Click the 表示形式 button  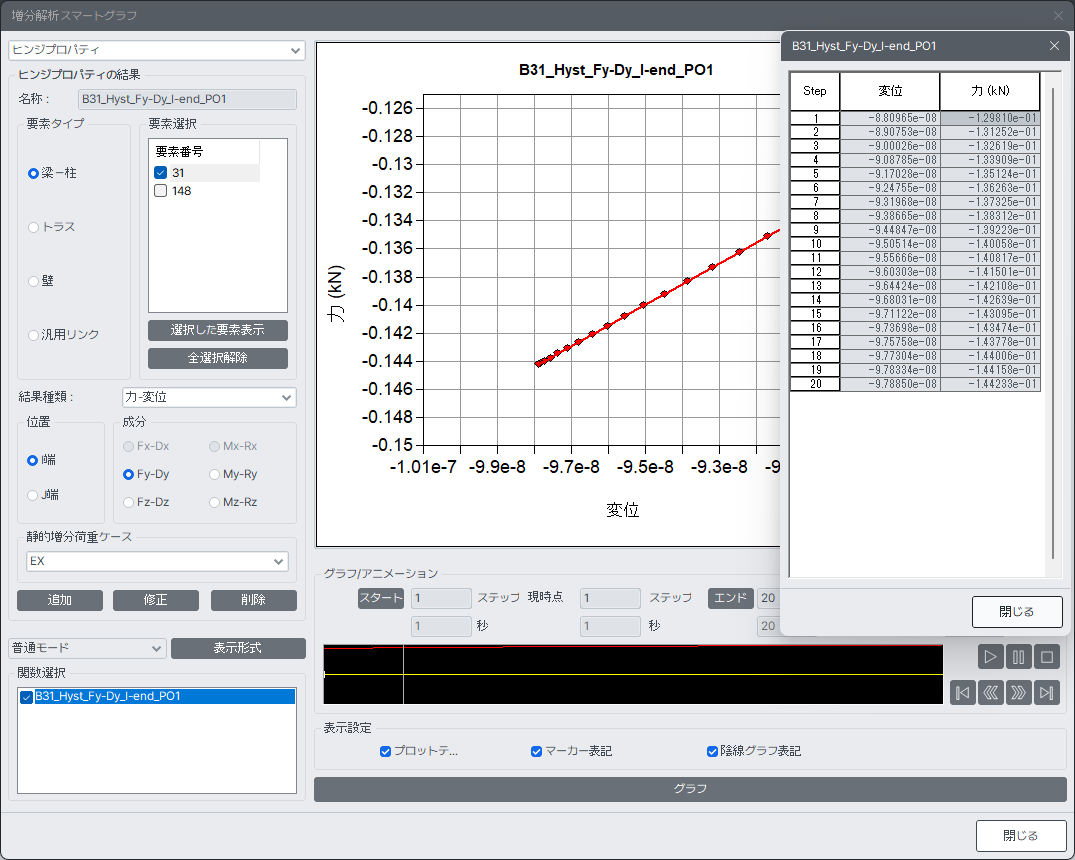238,648
